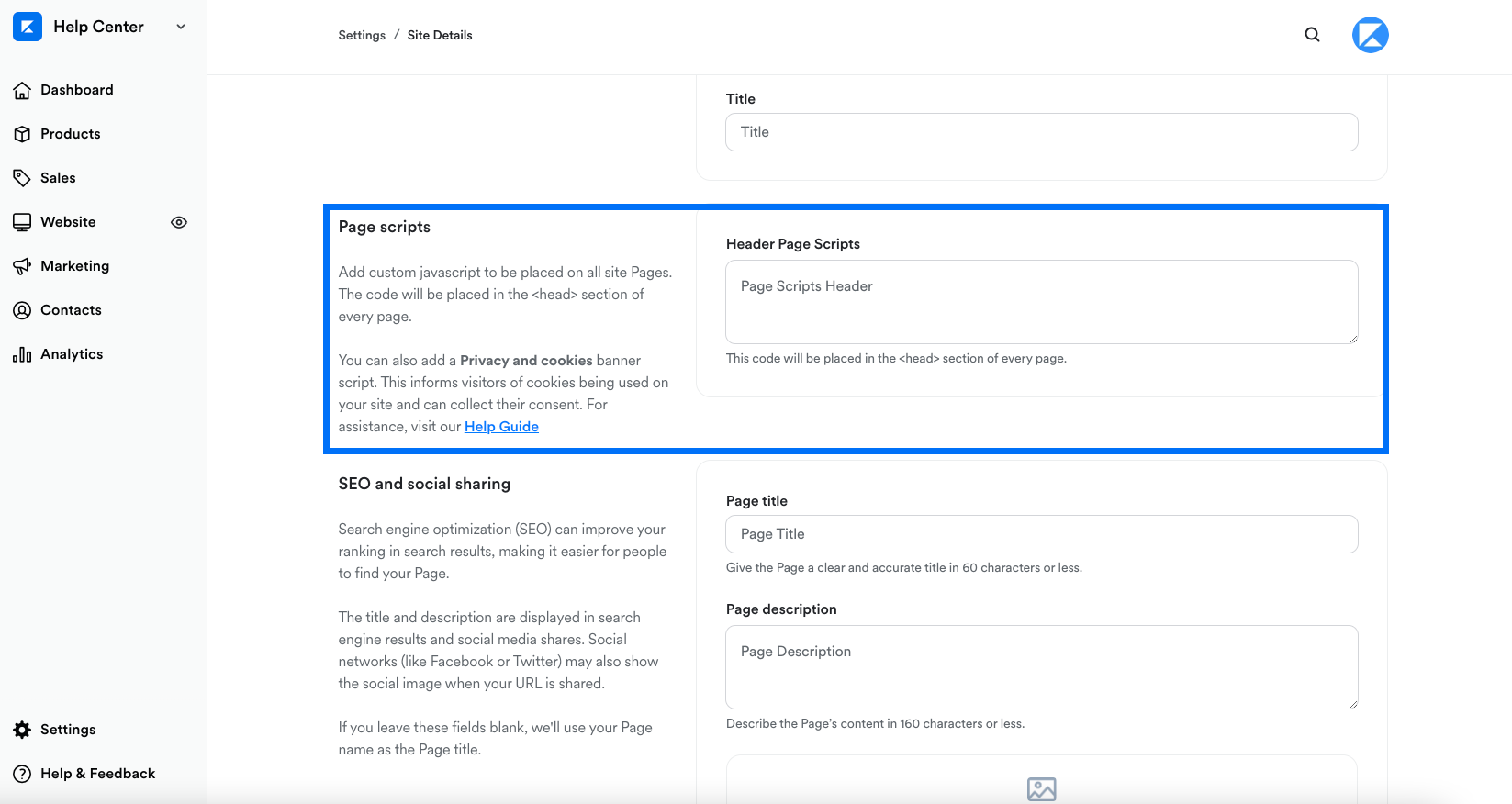1512x804 pixels.
Task: Go to Website menu label
Action: [68, 222]
